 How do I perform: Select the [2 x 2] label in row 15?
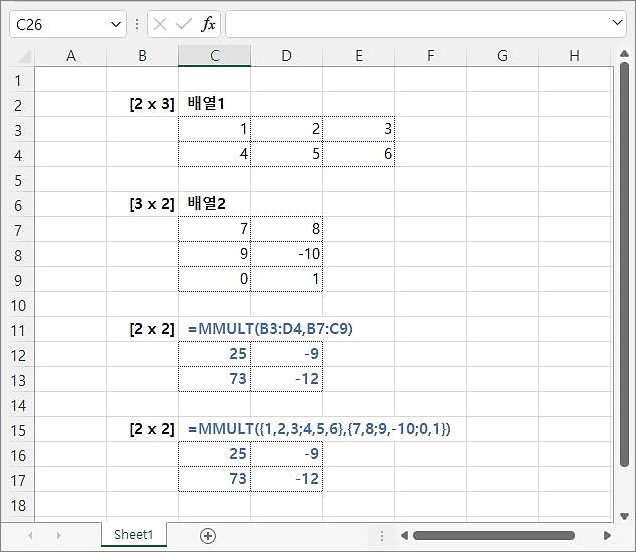pos(142,429)
